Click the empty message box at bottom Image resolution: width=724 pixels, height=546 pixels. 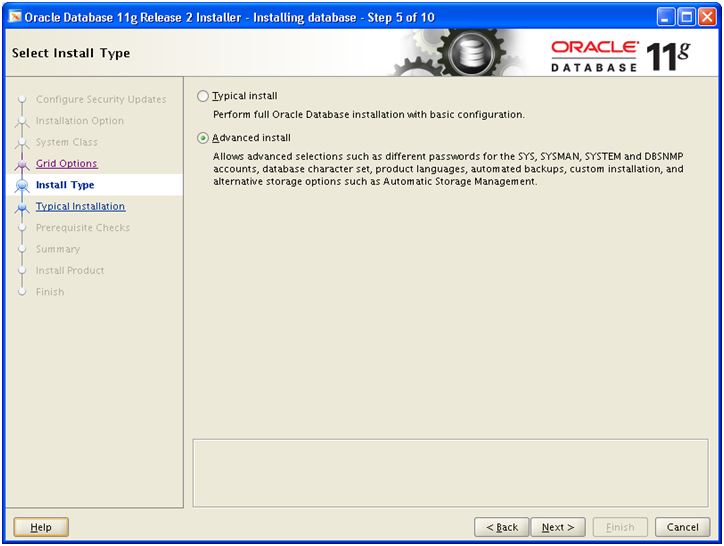pos(451,473)
